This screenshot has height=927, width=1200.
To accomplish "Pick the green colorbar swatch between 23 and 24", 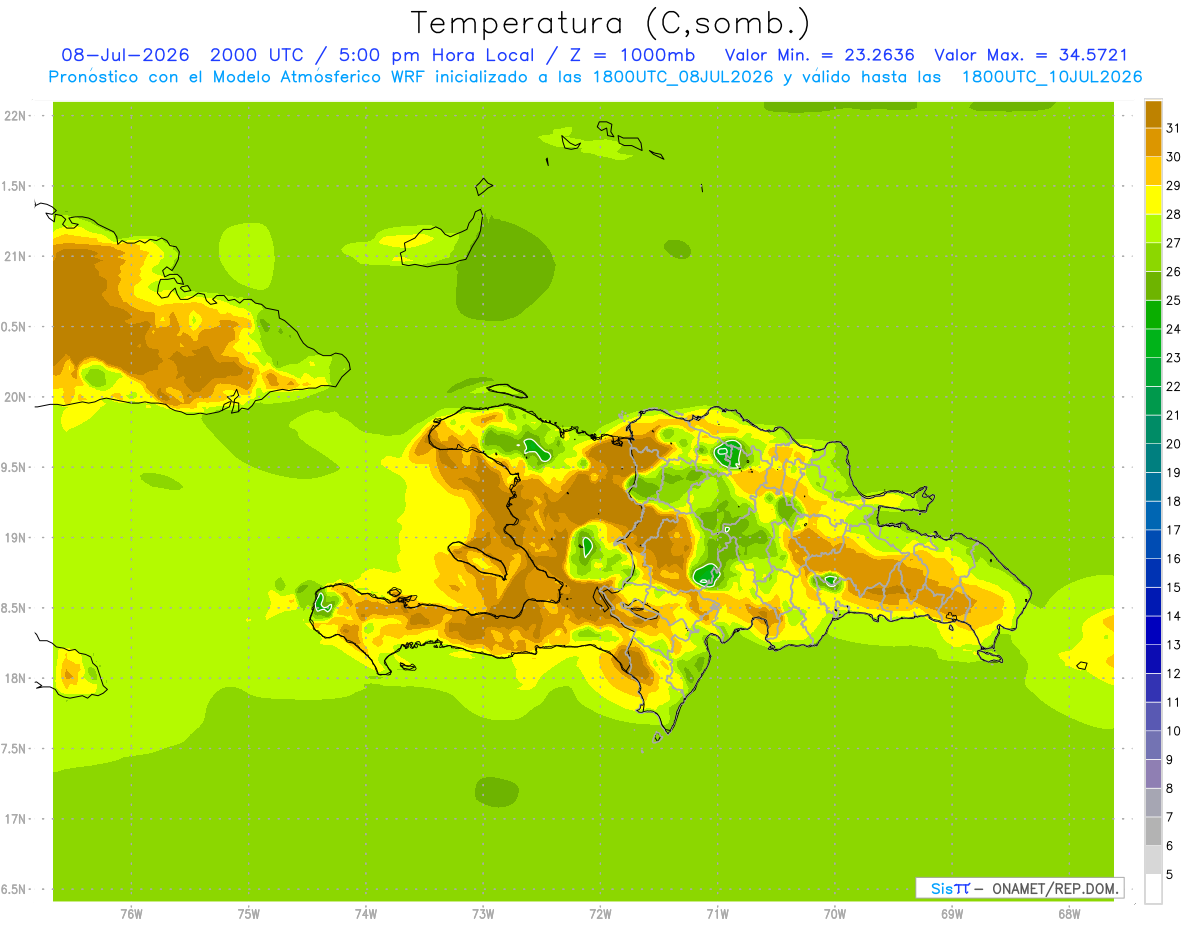I will pyautogui.click(x=1153, y=343).
